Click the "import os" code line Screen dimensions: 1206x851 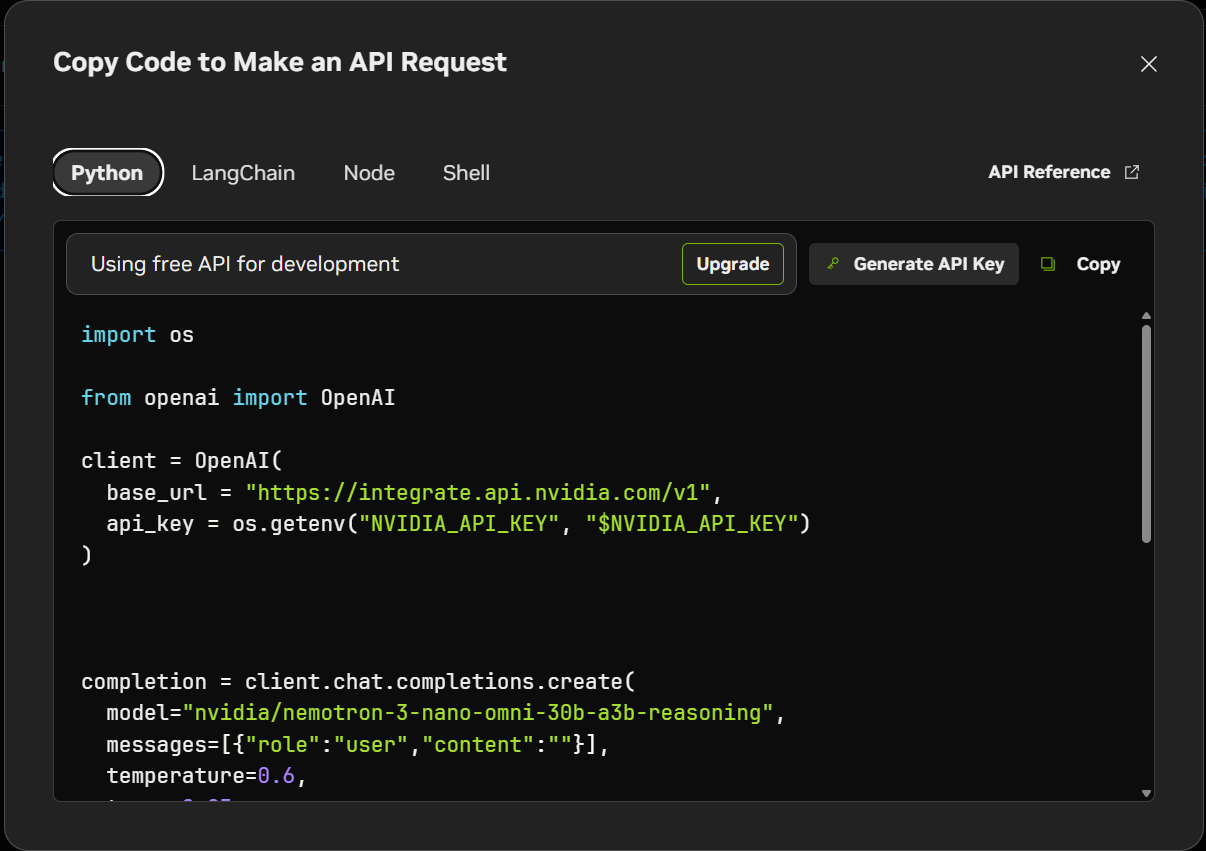138,335
